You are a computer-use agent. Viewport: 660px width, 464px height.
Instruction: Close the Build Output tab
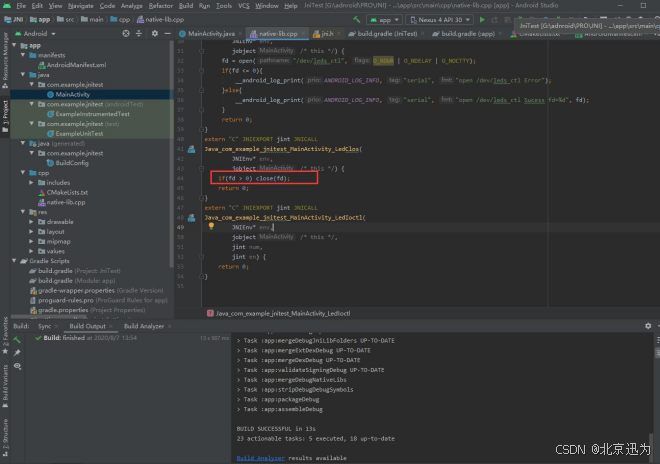click(111, 326)
